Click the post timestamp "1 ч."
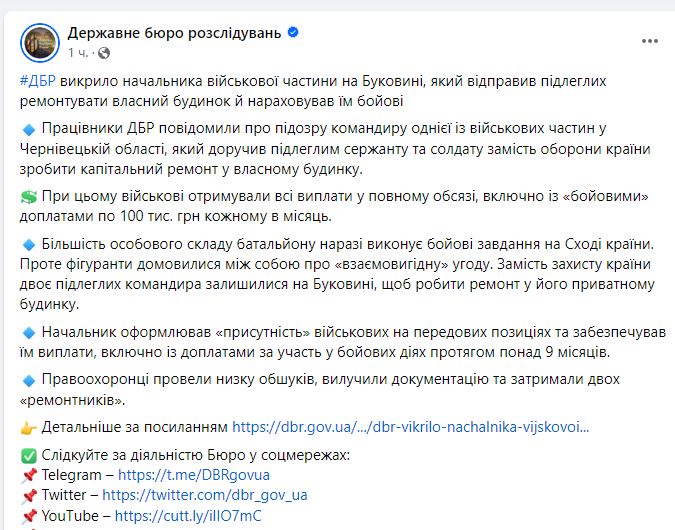This screenshot has height=530, width=675. pos(80,52)
